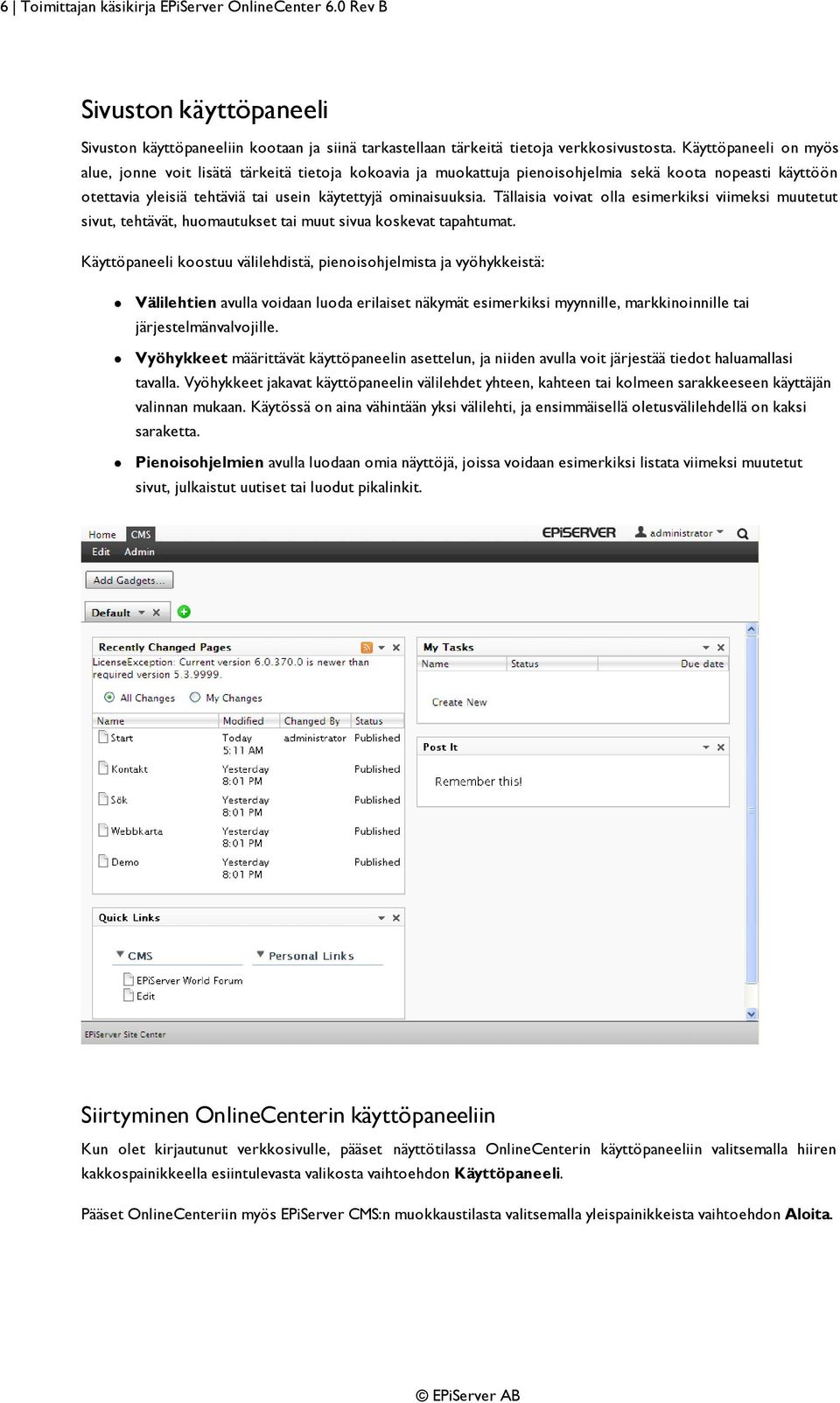Image resolution: width=840 pixels, height=1403 pixels.
Task: Click the Create New link in My Tasks
Action: (x=459, y=702)
